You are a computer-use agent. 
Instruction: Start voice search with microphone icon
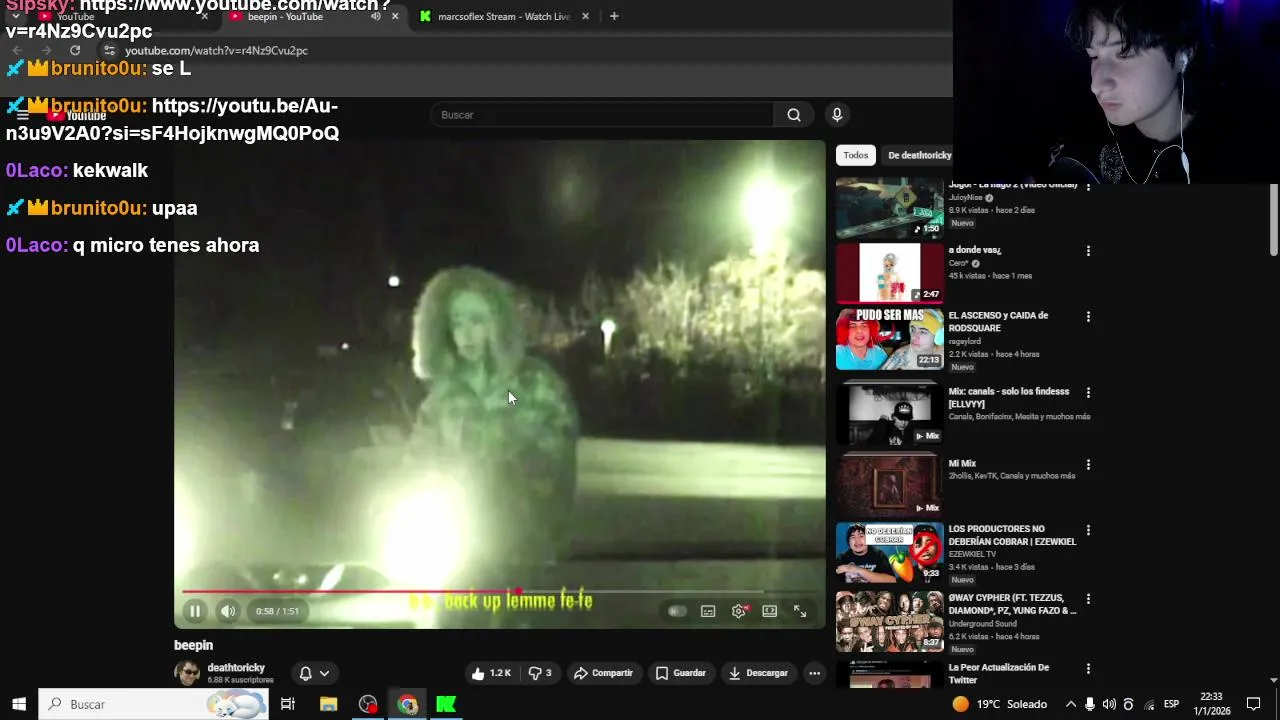tap(837, 115)
